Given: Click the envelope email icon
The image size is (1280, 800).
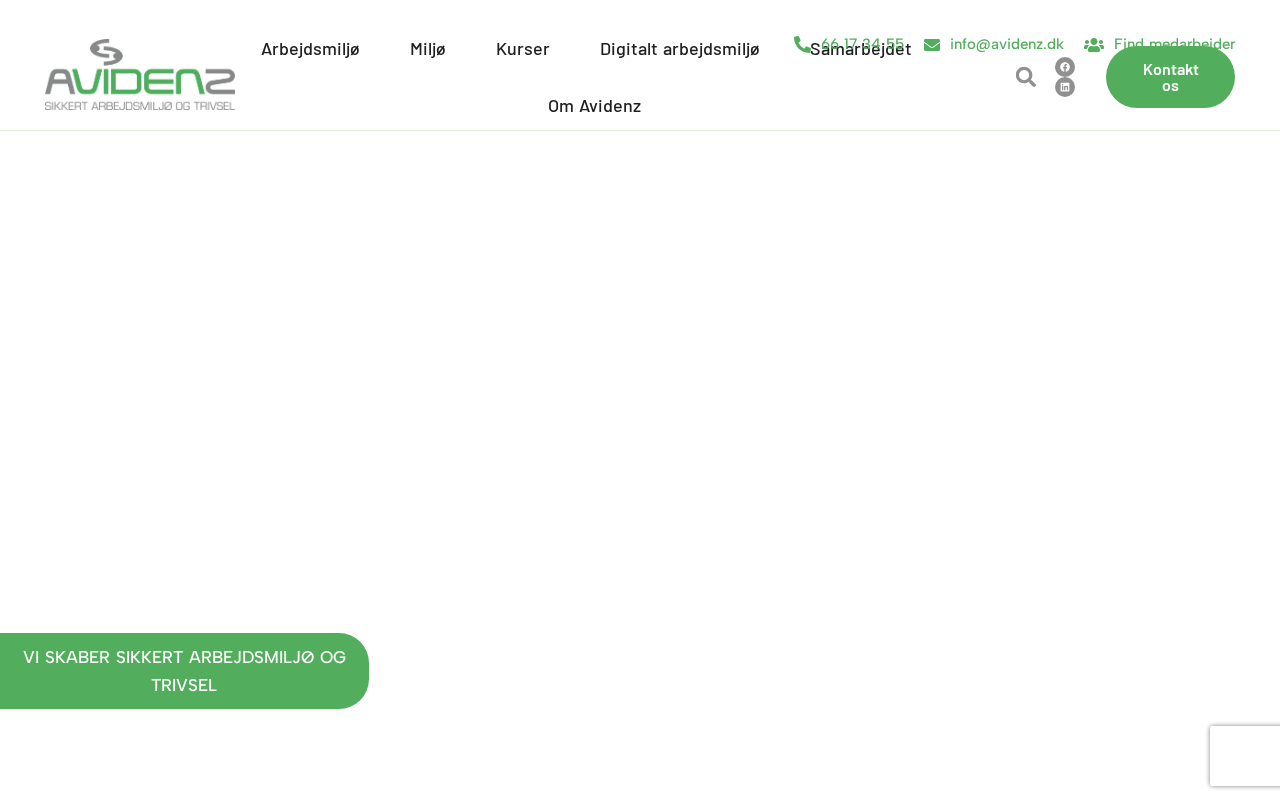Looking at the screenshot, I should (x=932, y=44).
